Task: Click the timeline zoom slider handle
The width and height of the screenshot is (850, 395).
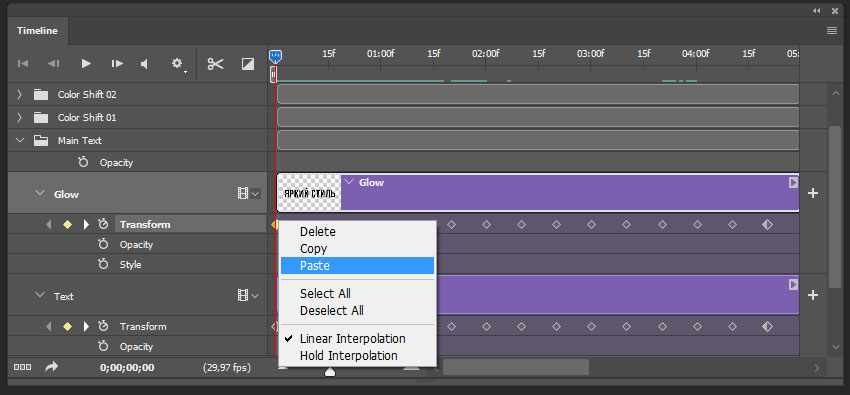Action: (330, 372)
